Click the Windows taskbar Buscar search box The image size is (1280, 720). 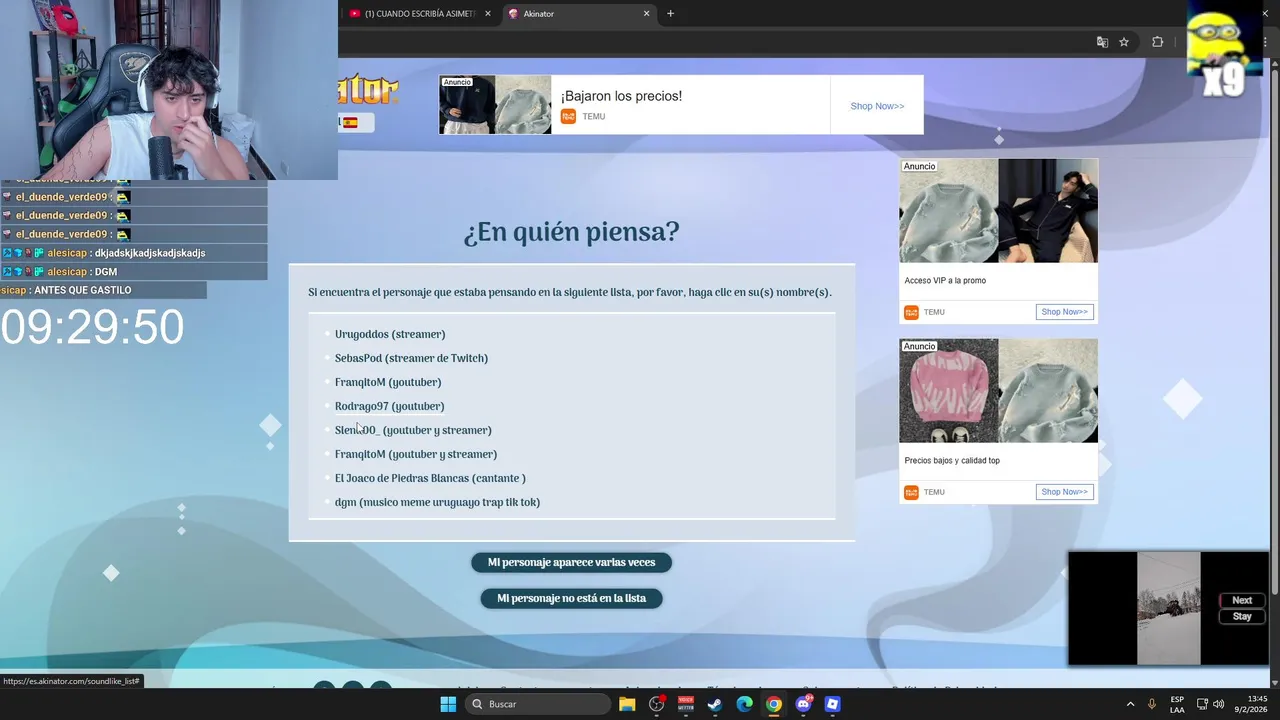pos(539,704)
